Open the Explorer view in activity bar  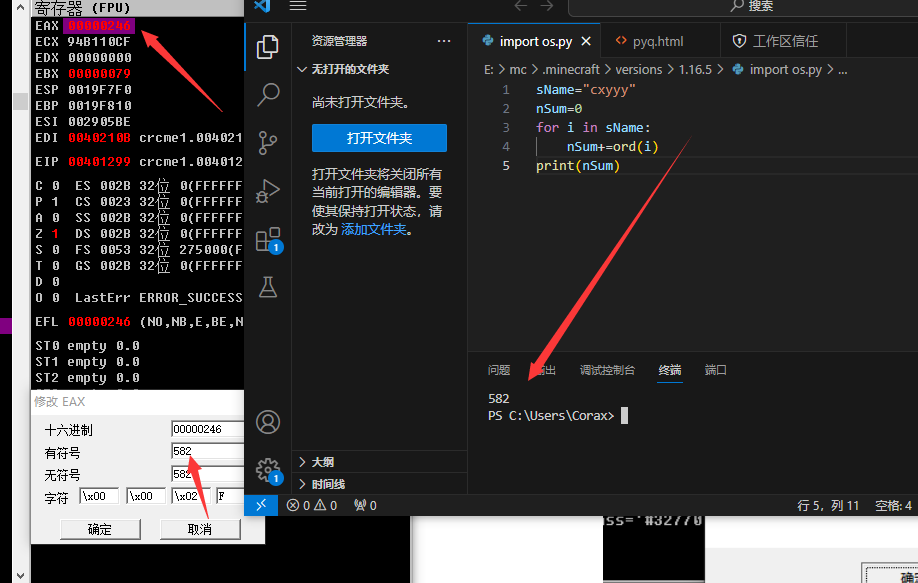(268, 46)
